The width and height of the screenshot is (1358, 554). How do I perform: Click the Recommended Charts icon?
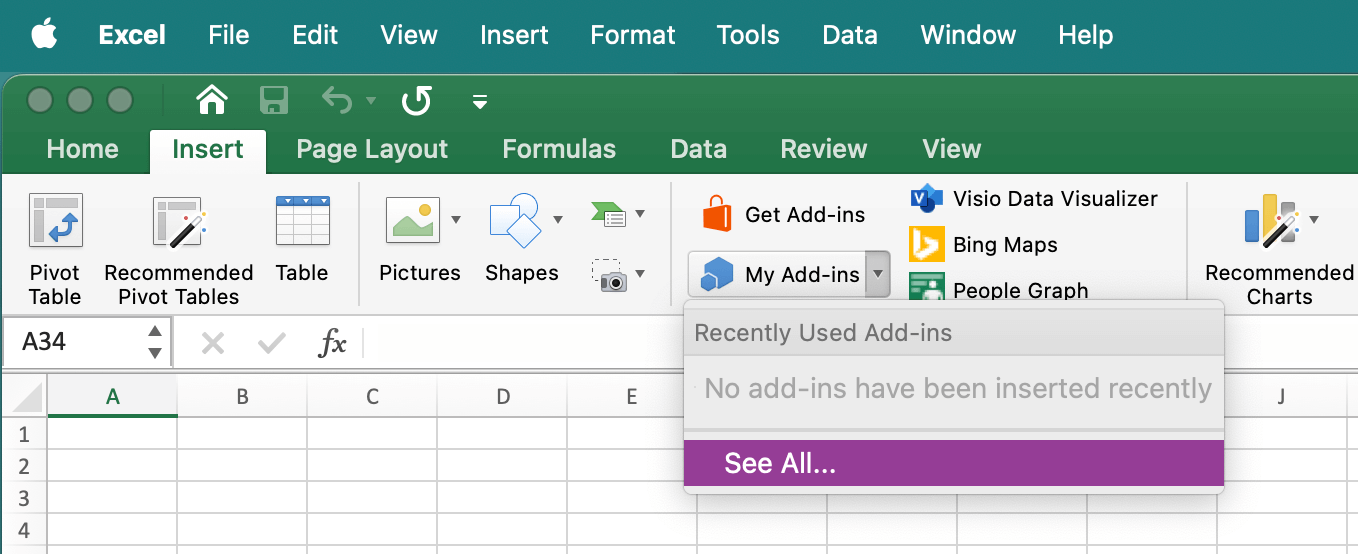[1271, 222]
